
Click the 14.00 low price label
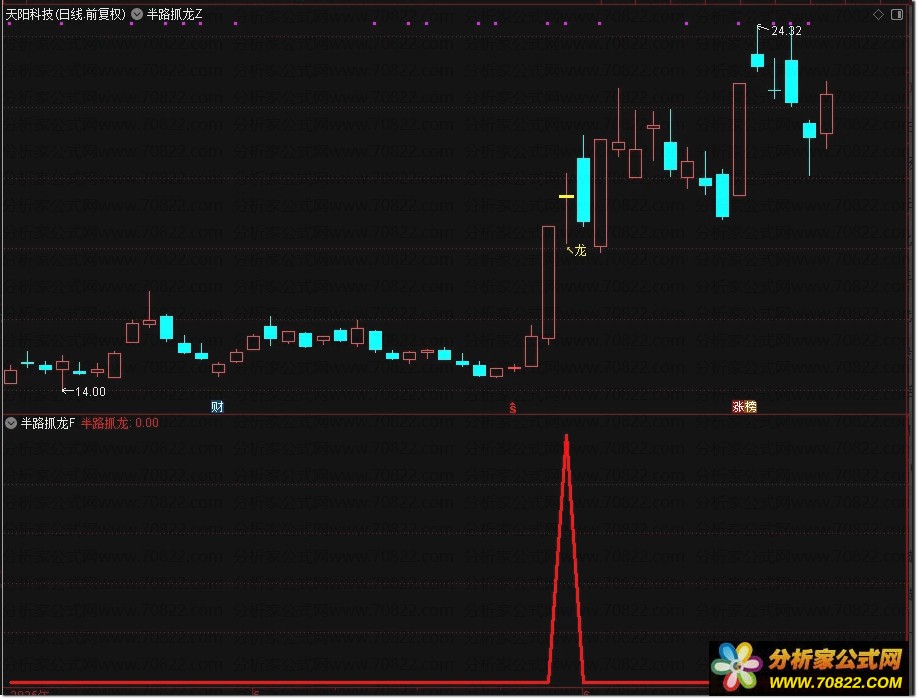(x=90, y=391)
